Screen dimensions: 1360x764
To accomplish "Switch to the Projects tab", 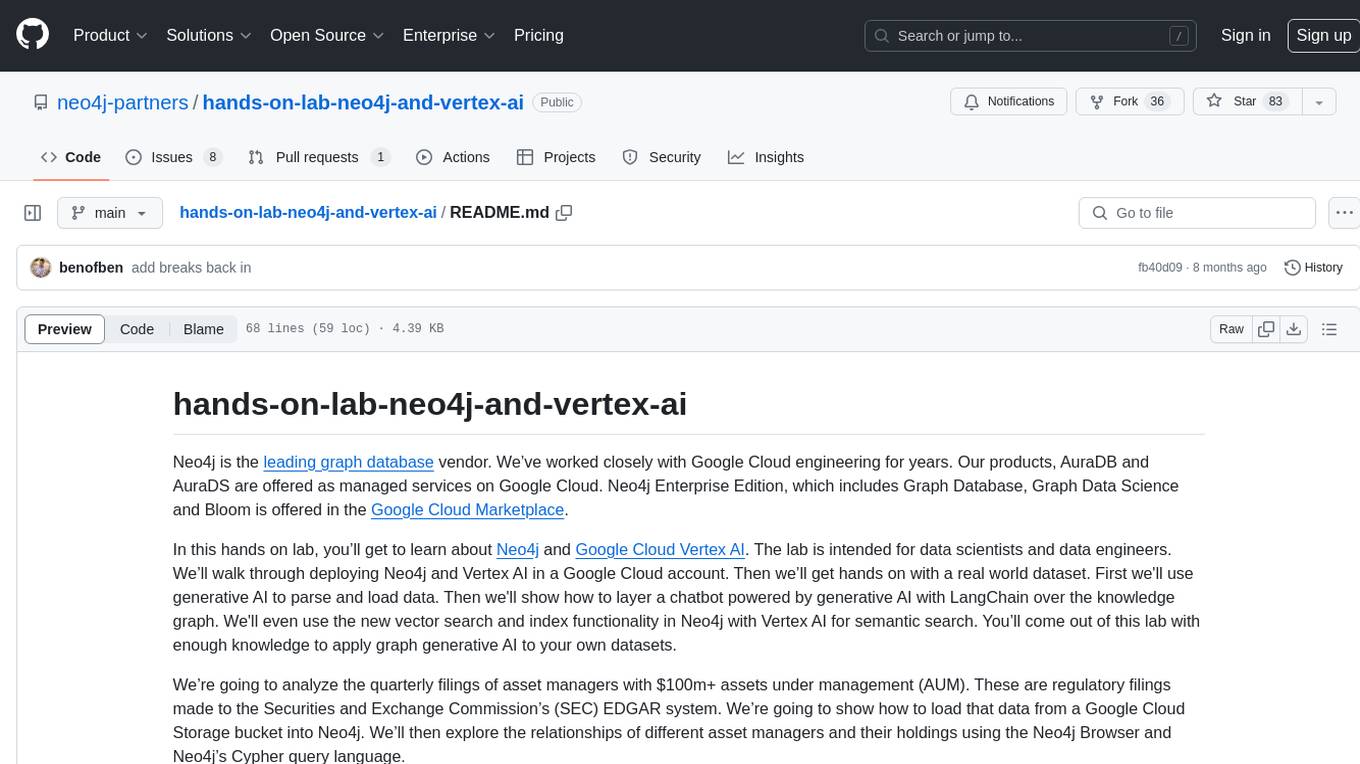I will 556,157.
